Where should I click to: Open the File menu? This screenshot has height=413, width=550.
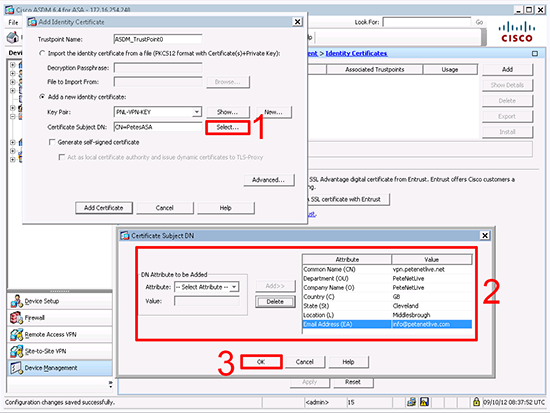coord(13,22)
